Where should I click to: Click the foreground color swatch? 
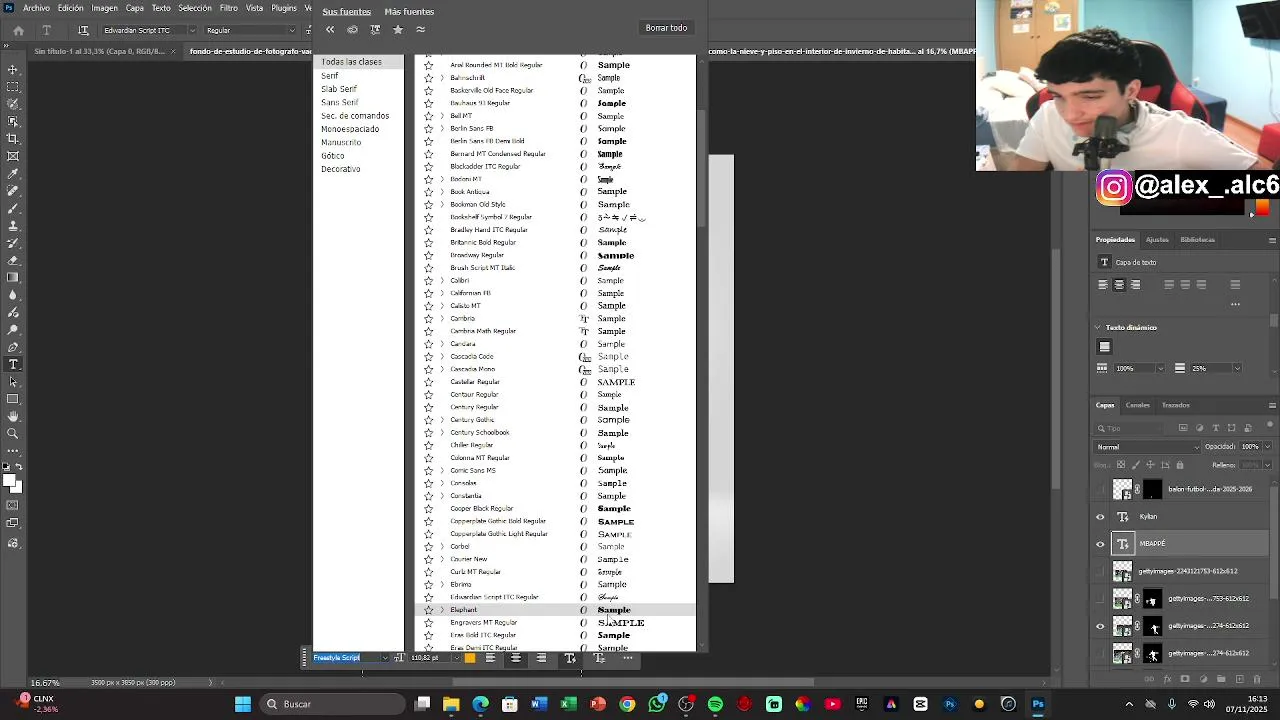[x=9, y=482]
